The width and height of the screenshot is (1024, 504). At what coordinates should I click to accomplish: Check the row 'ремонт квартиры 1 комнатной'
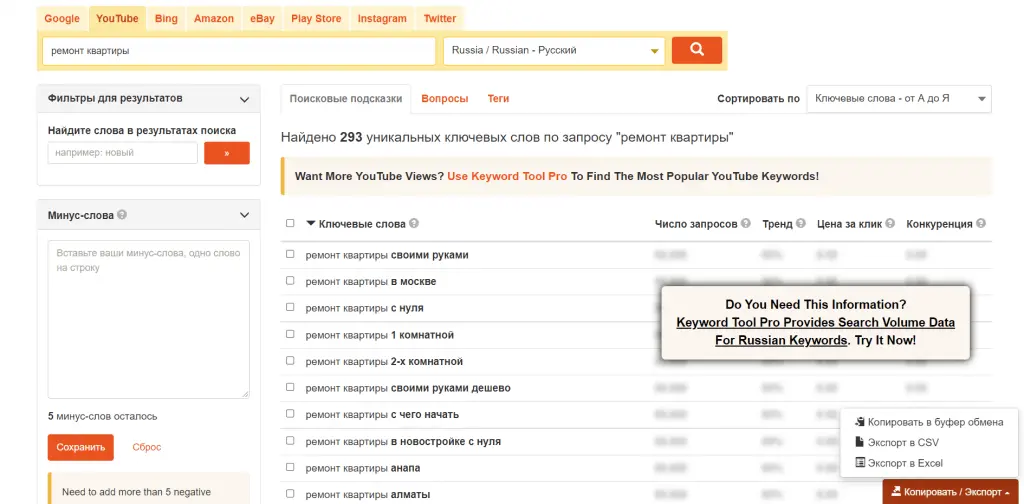click(290, 334)
